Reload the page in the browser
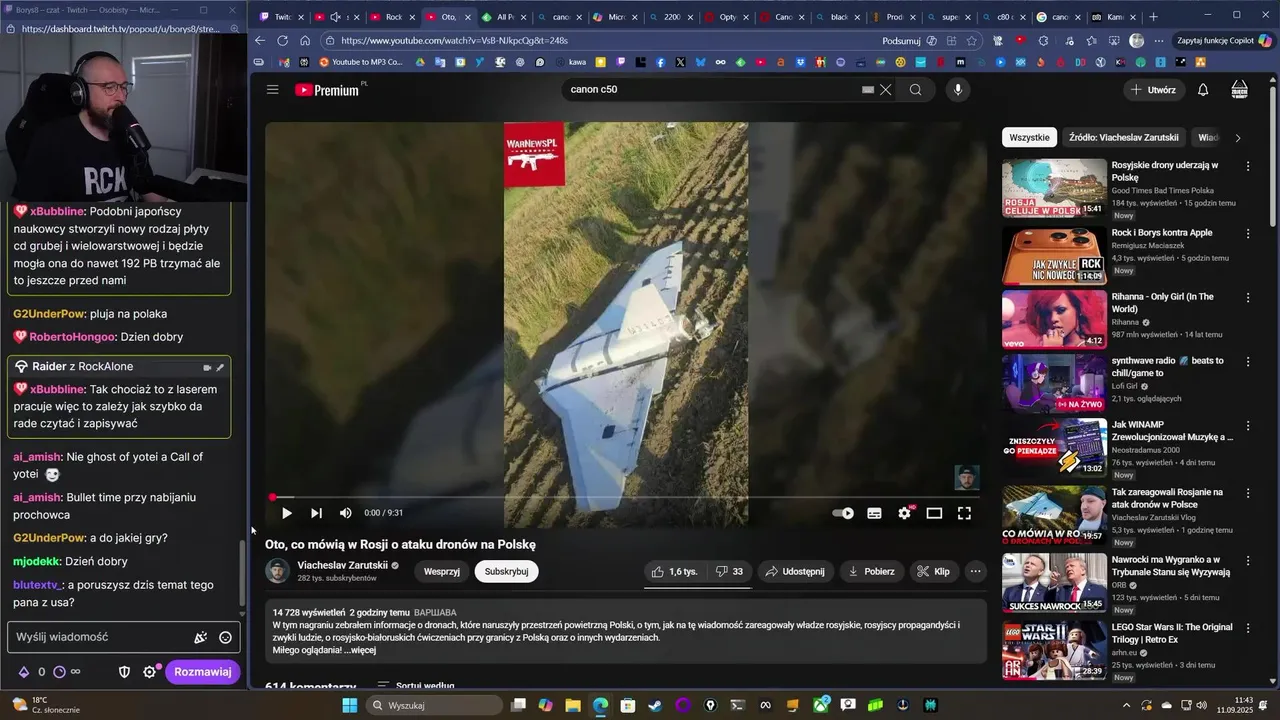Screen dimensions: 1280x720 click(x=282, y=41)
